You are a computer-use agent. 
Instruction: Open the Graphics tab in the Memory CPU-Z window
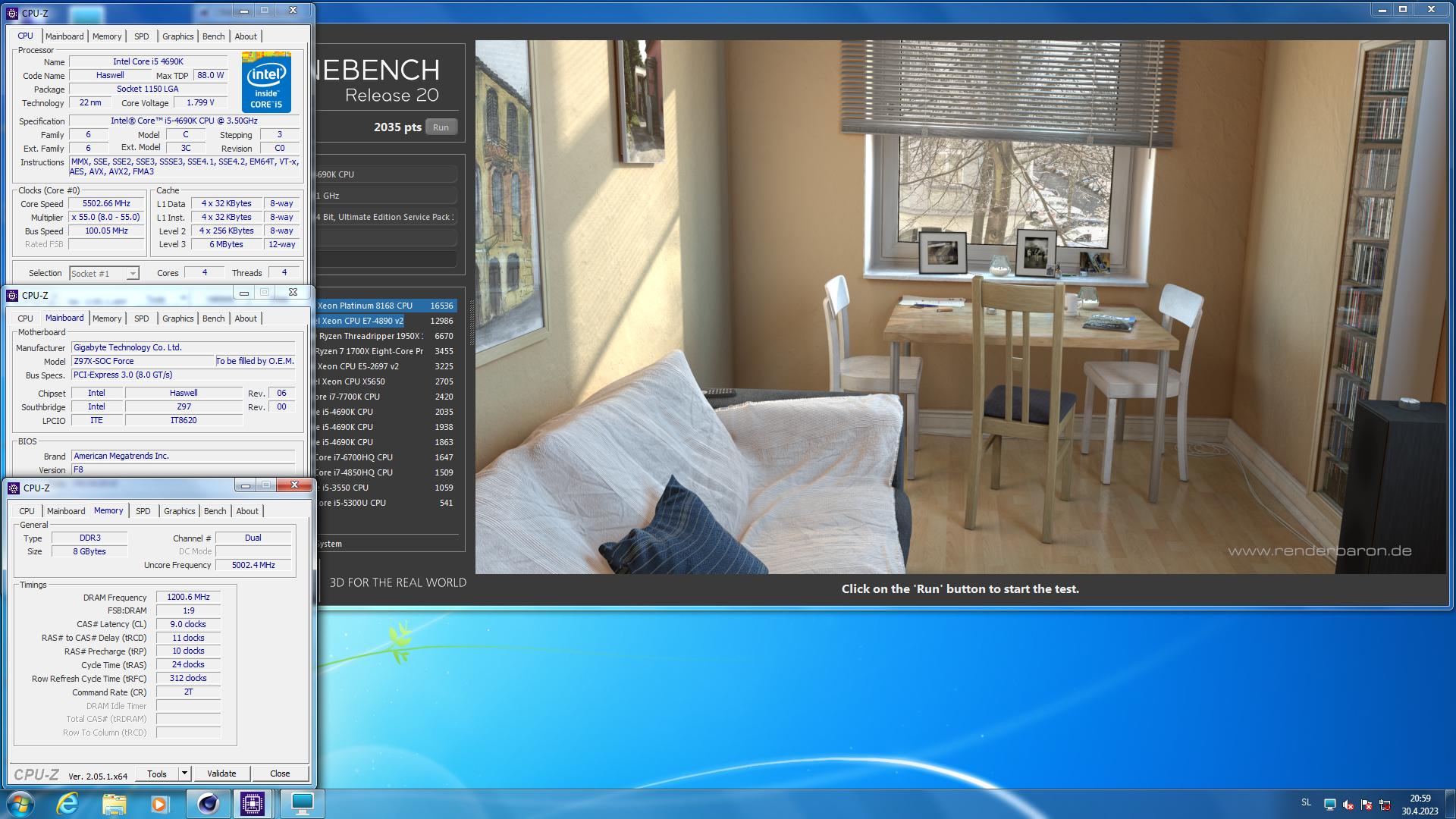pyautogui.click(x=180, y=511)
